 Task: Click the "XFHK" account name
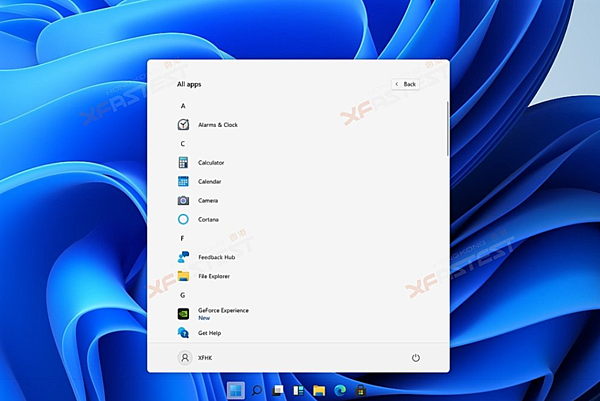[205, 358]
